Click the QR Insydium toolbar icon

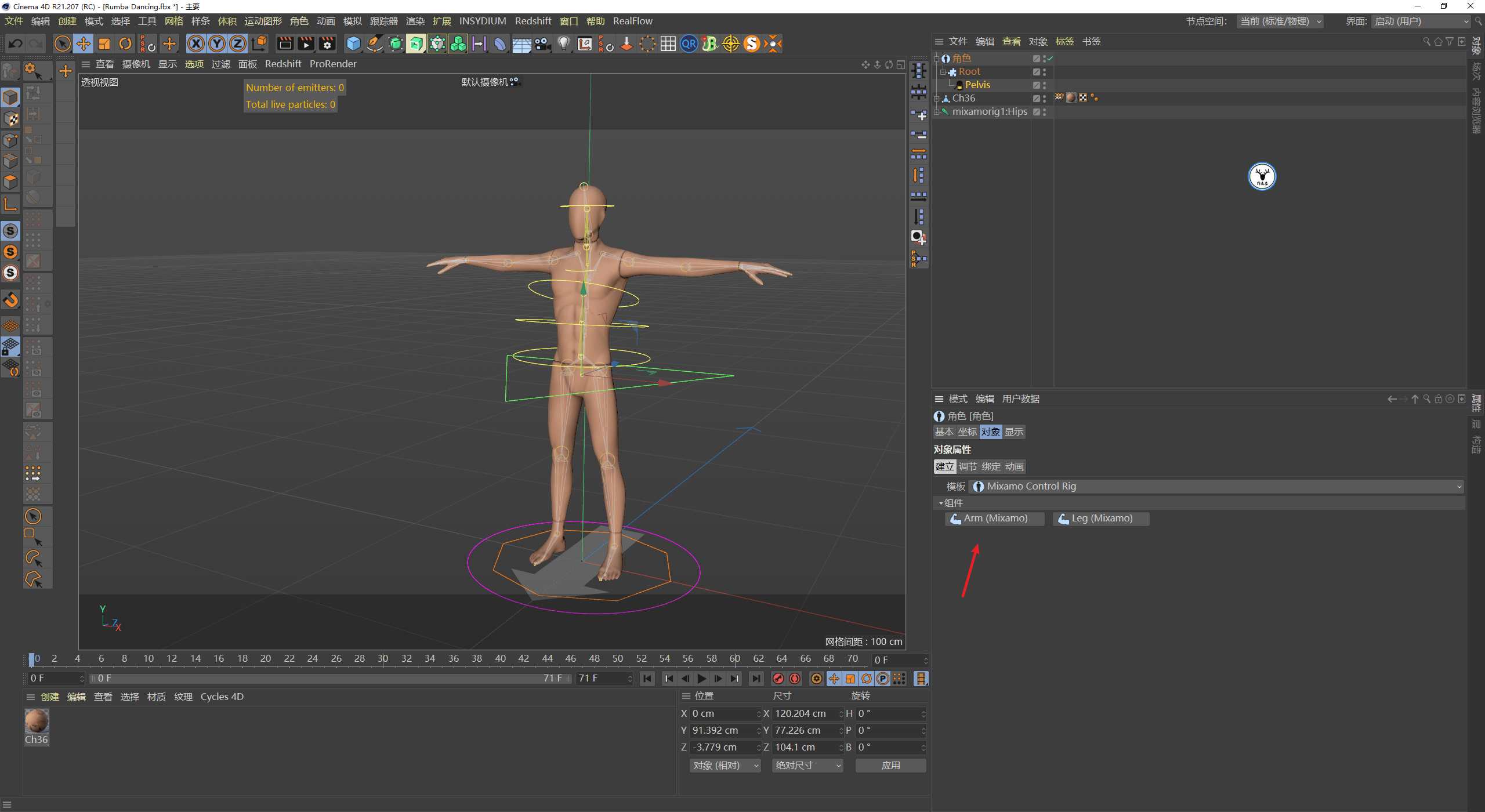point(689,43)
